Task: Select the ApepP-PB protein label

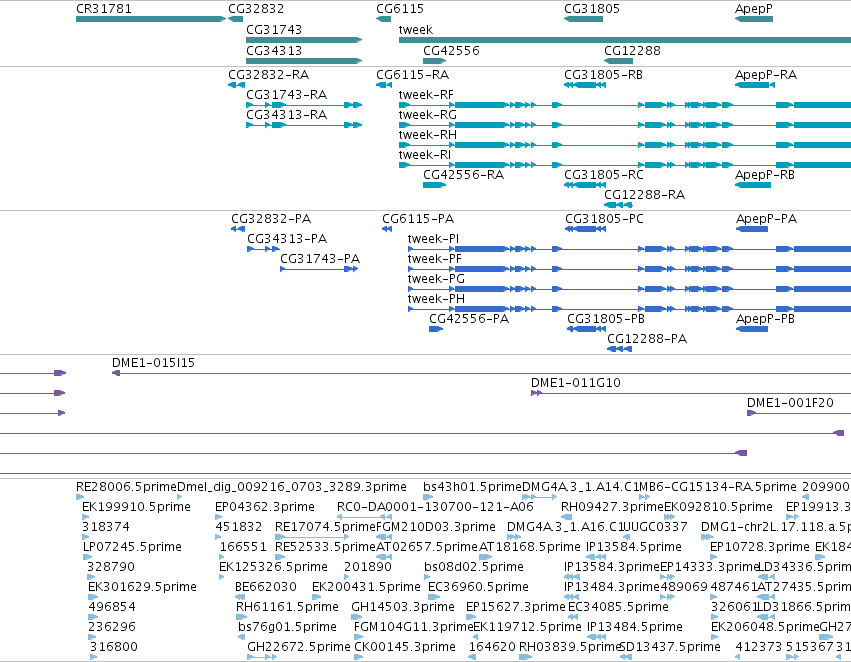Action: (x=765, y=319)
